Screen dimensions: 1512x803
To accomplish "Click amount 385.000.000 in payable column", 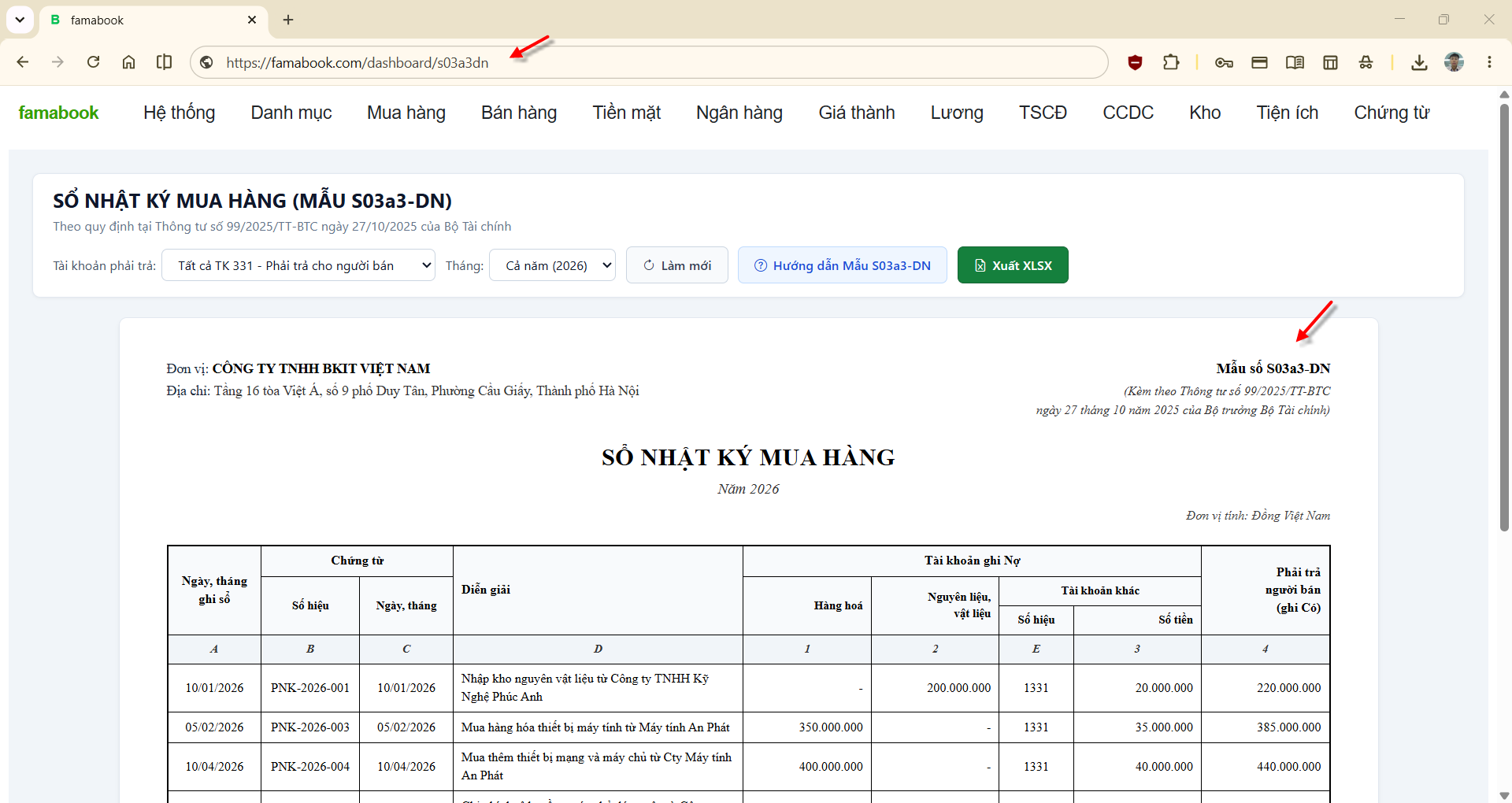I will tap(1288, 727).
